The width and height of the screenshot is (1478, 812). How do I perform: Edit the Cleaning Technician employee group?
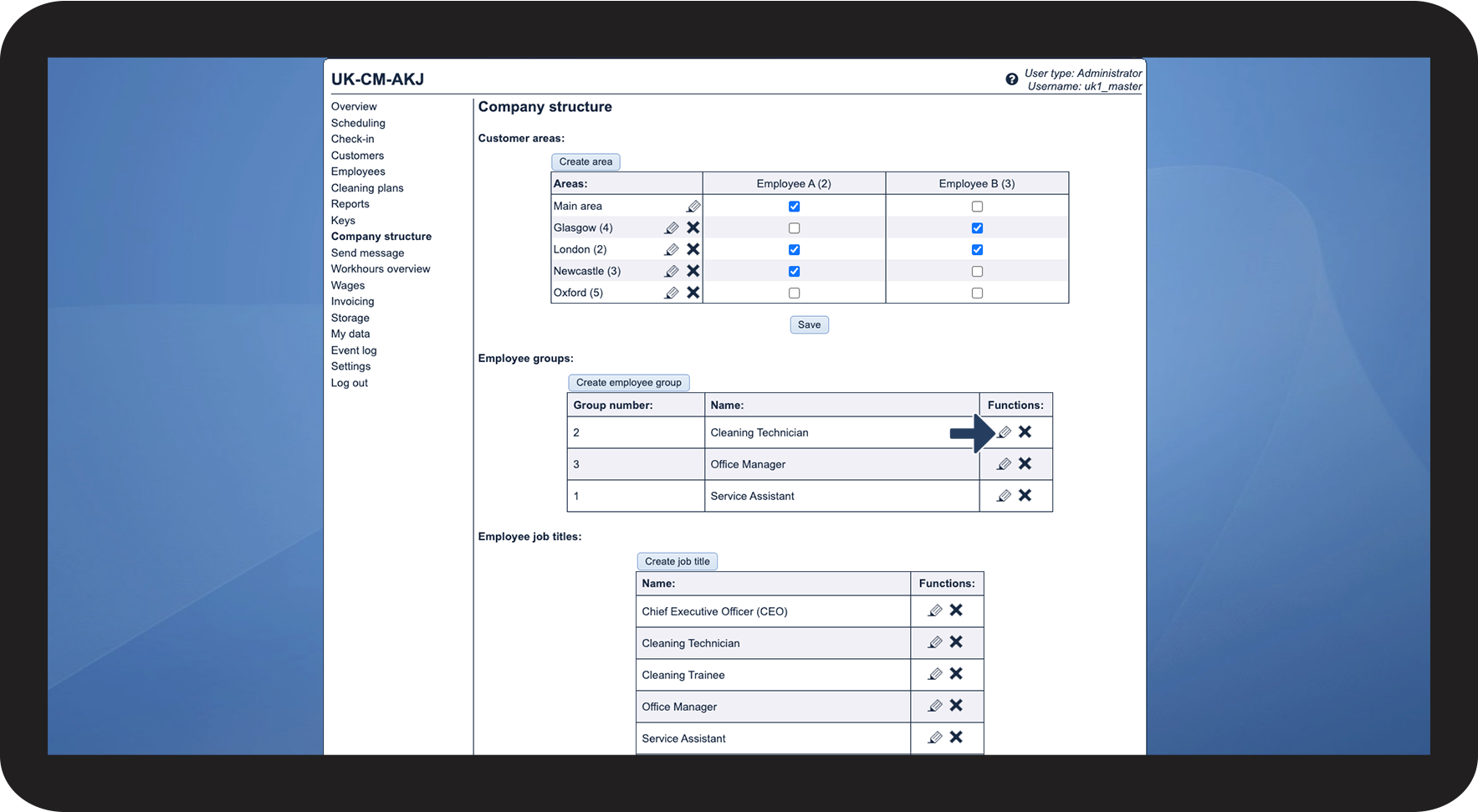coord(1005,432)
